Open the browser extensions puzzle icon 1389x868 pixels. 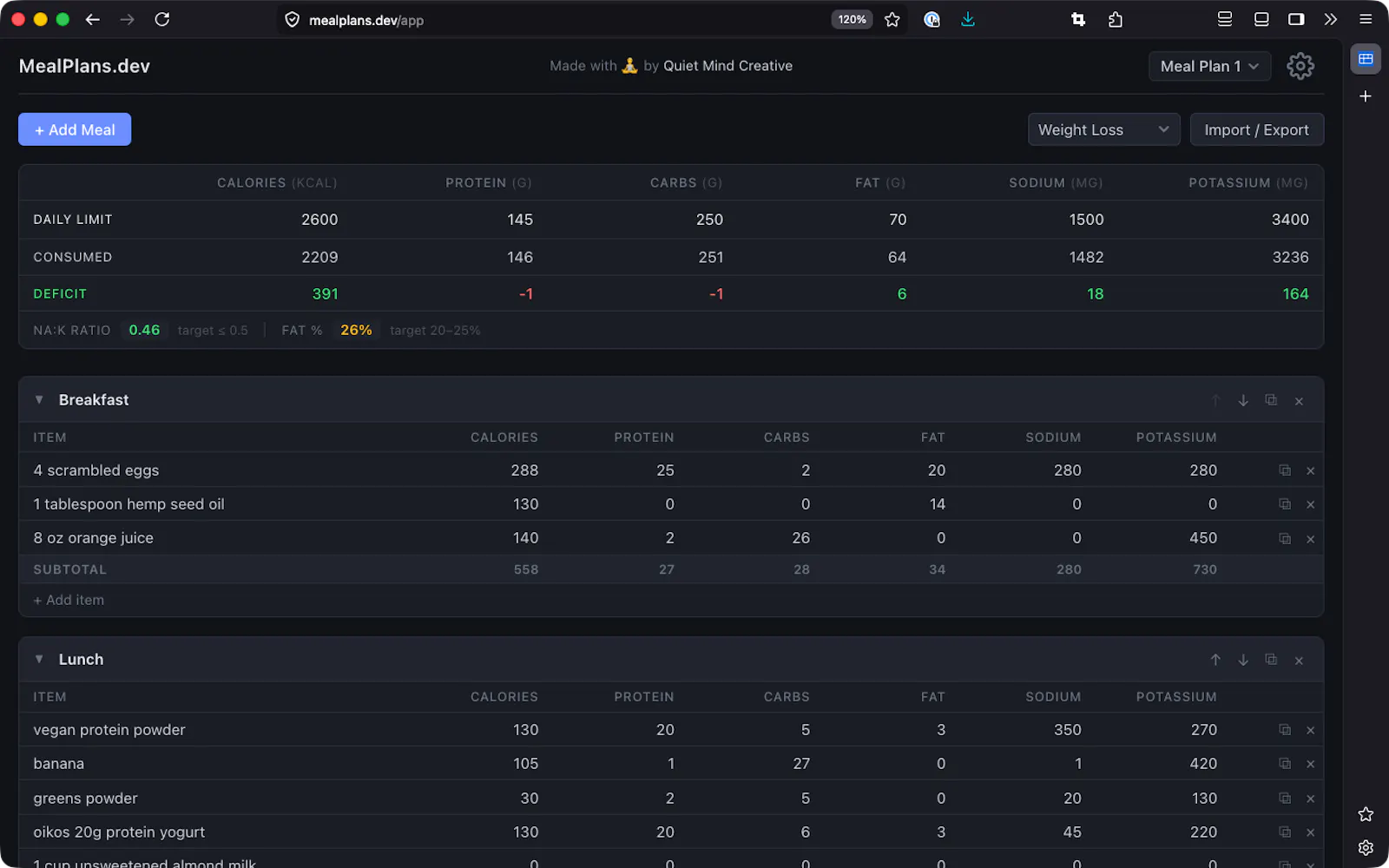click(1116, 19)
